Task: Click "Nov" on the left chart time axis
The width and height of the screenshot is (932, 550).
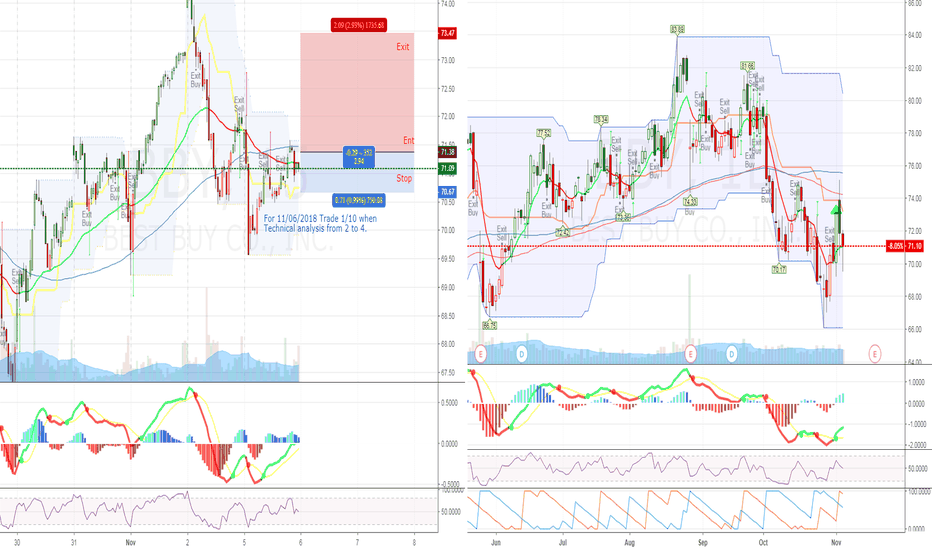Action: (131, 542)
